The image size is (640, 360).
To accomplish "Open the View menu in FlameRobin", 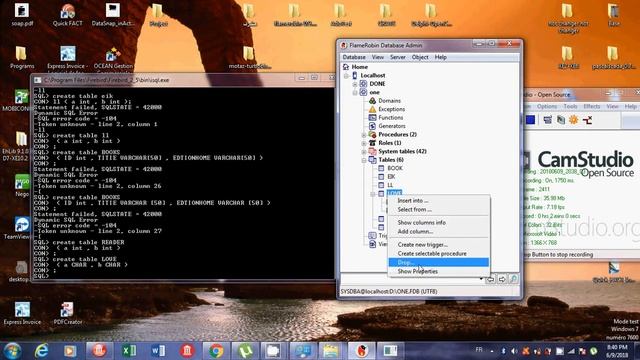I will click(378, 57).
